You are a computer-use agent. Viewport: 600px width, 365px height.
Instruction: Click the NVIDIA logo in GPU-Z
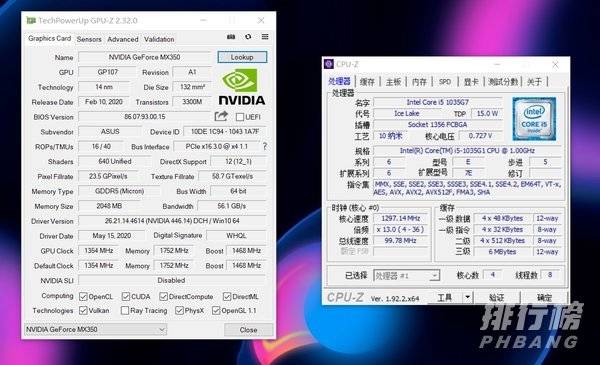pyautogui.click(x=242, y=87)
